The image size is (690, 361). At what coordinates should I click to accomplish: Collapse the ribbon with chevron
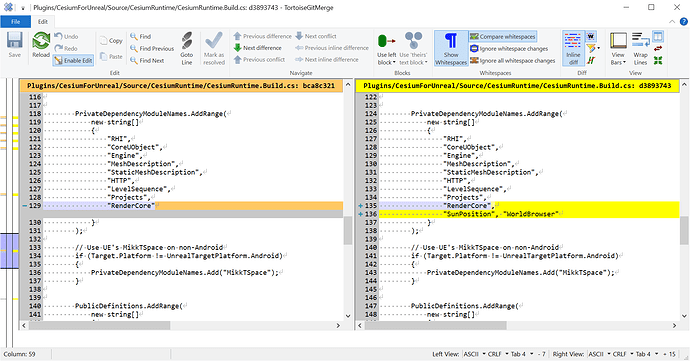[x=672, y=22]
